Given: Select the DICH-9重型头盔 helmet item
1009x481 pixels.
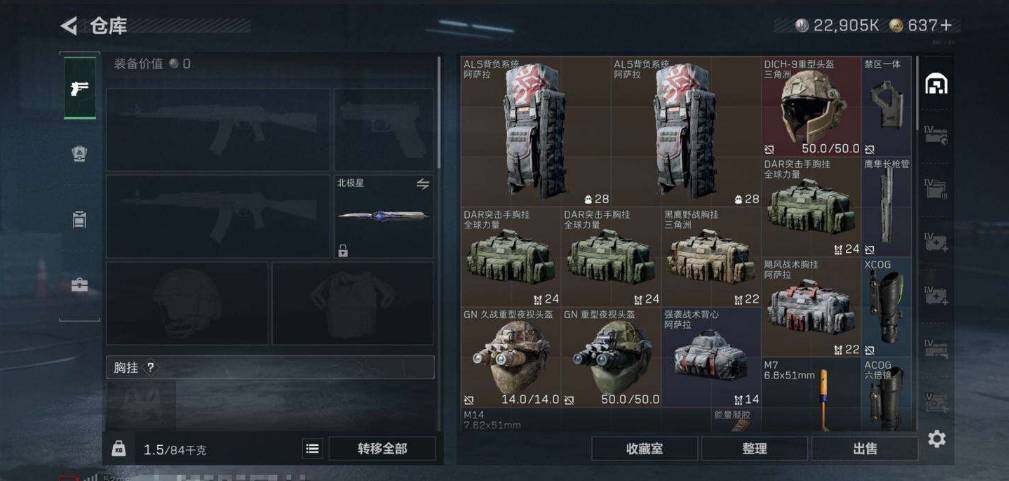Looking at the screenshot, I should 811,107.
